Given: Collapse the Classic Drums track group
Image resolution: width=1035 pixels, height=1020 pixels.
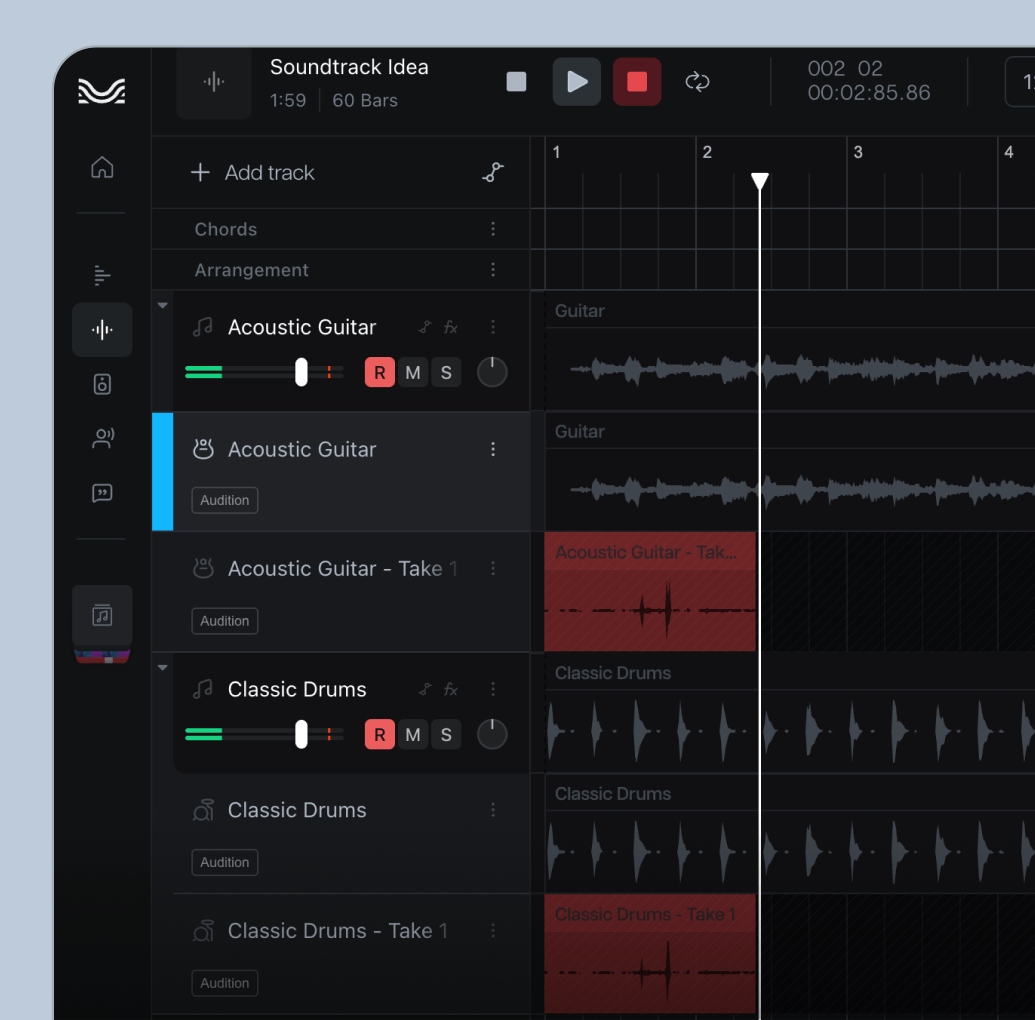Looking at the screenshot, I should pos(162,667).
